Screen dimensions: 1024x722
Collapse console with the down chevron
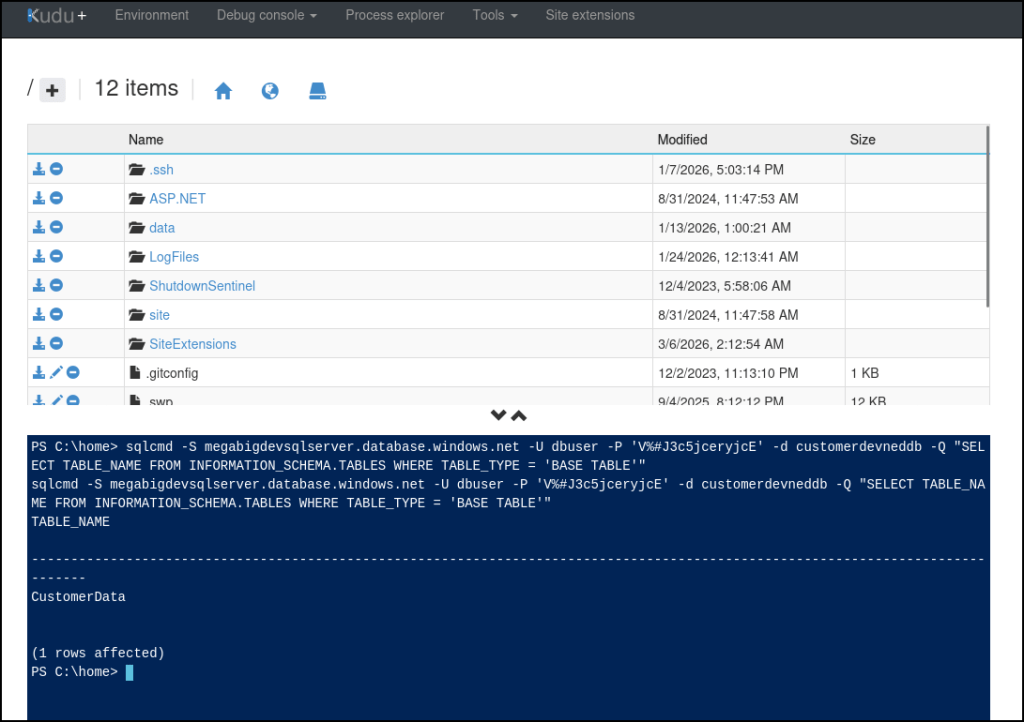(498, 415)
